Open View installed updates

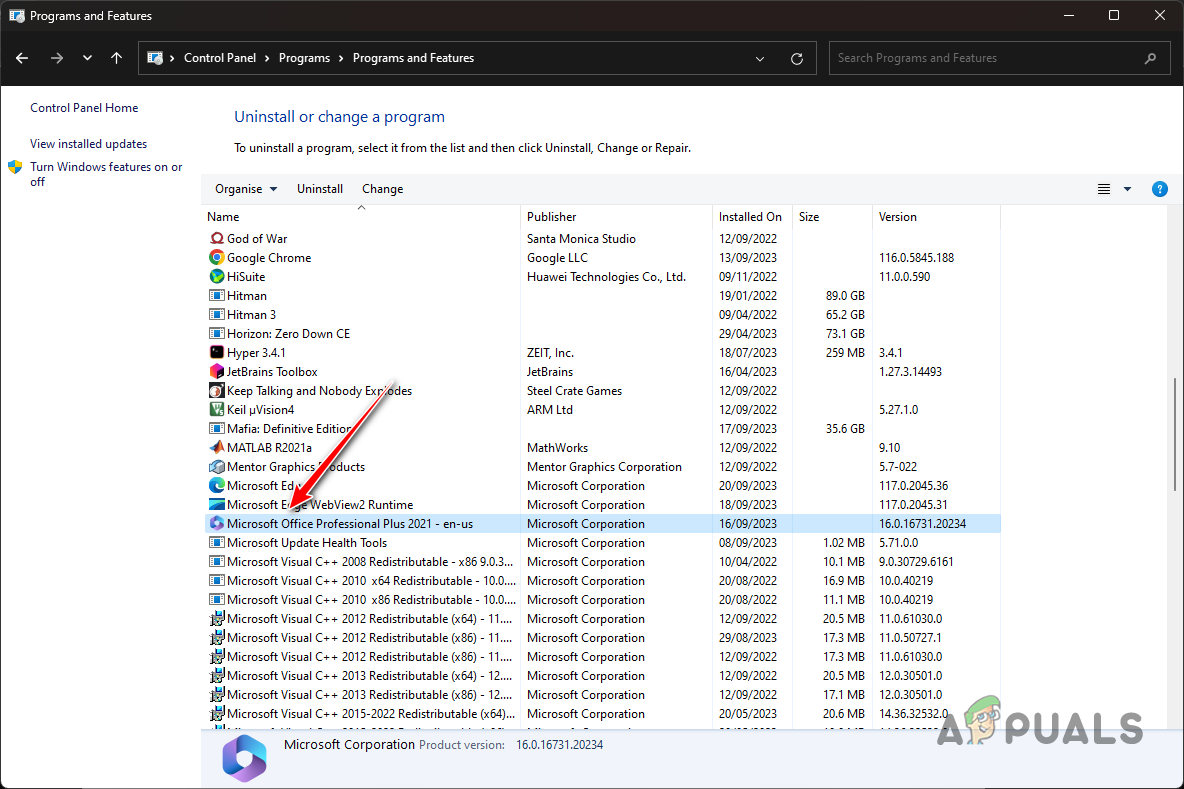point(88,143)
